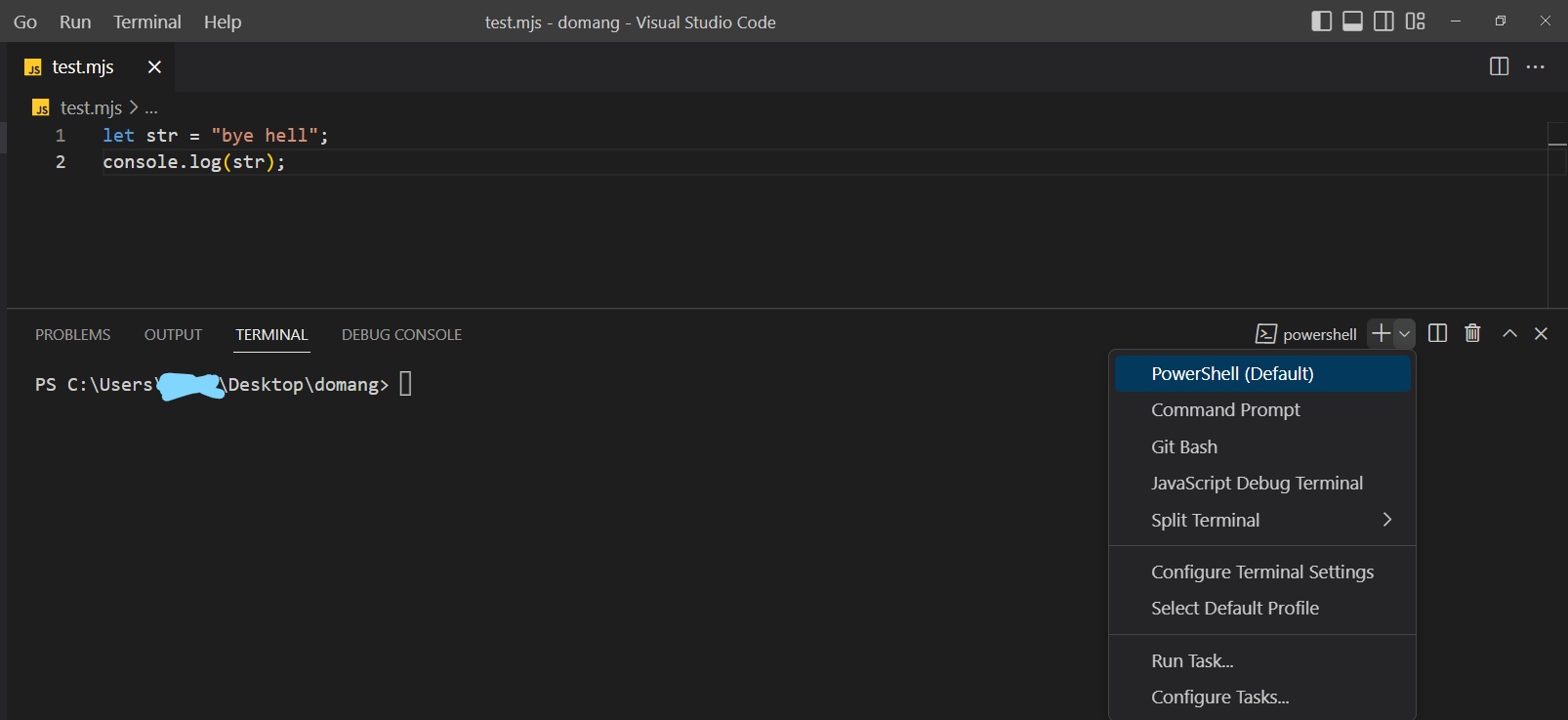The image size is (1568, 720).
Task: Focus the PowerShell terminal prompt
Action: (x=224, y=385)
